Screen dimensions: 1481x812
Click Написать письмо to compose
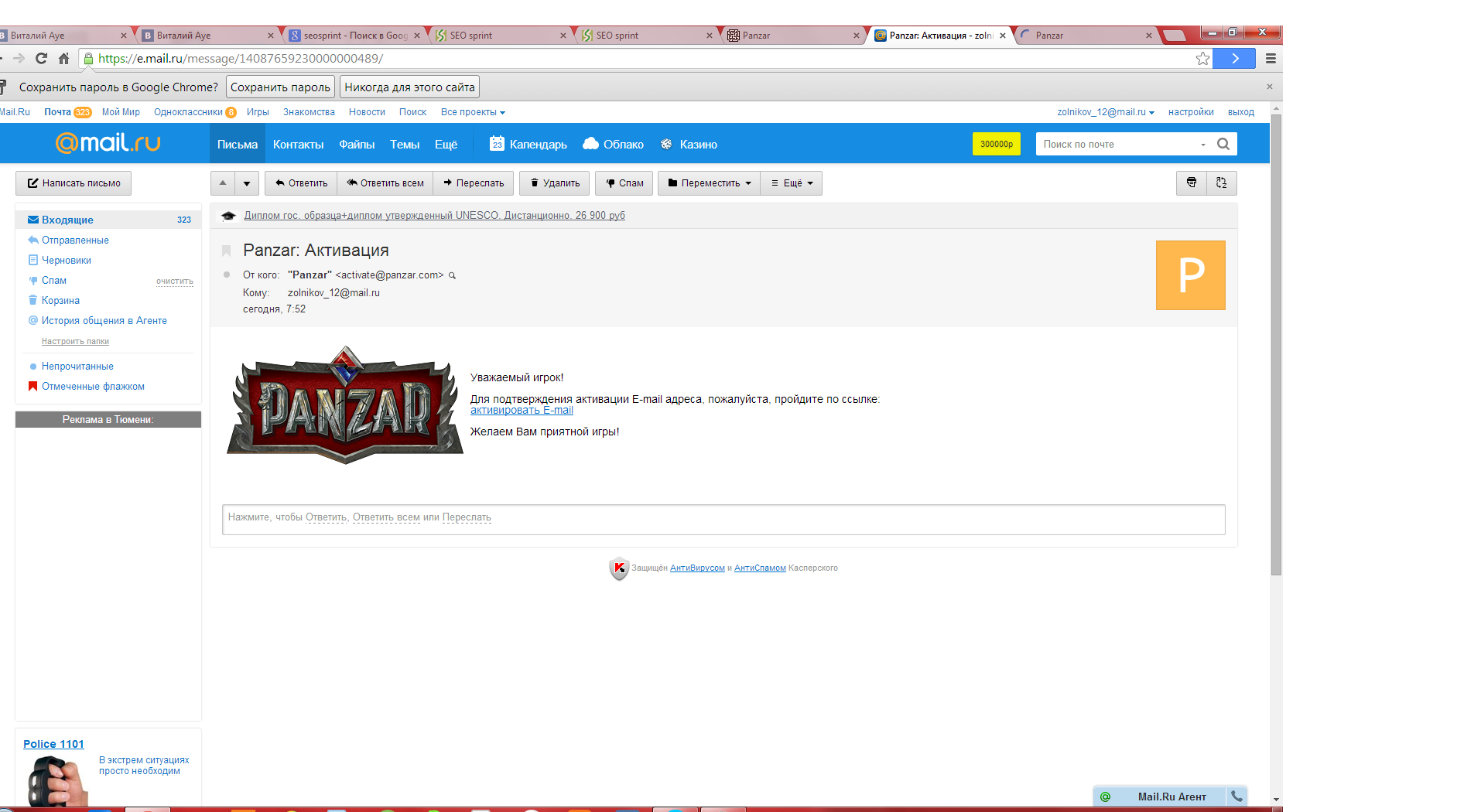point(74,183)
